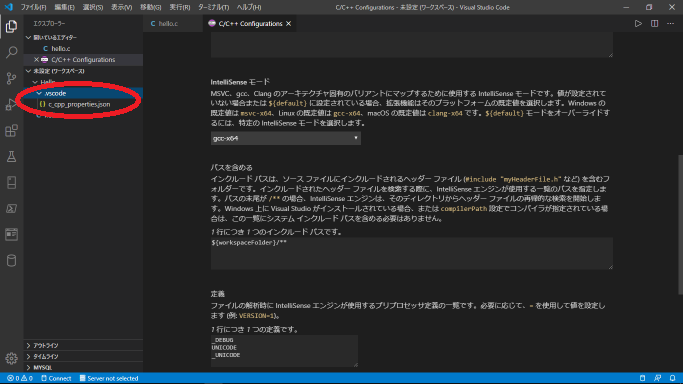Open the 移動(G) menu
The width and height of the screenshot is (683, 384).
(150, 7)
